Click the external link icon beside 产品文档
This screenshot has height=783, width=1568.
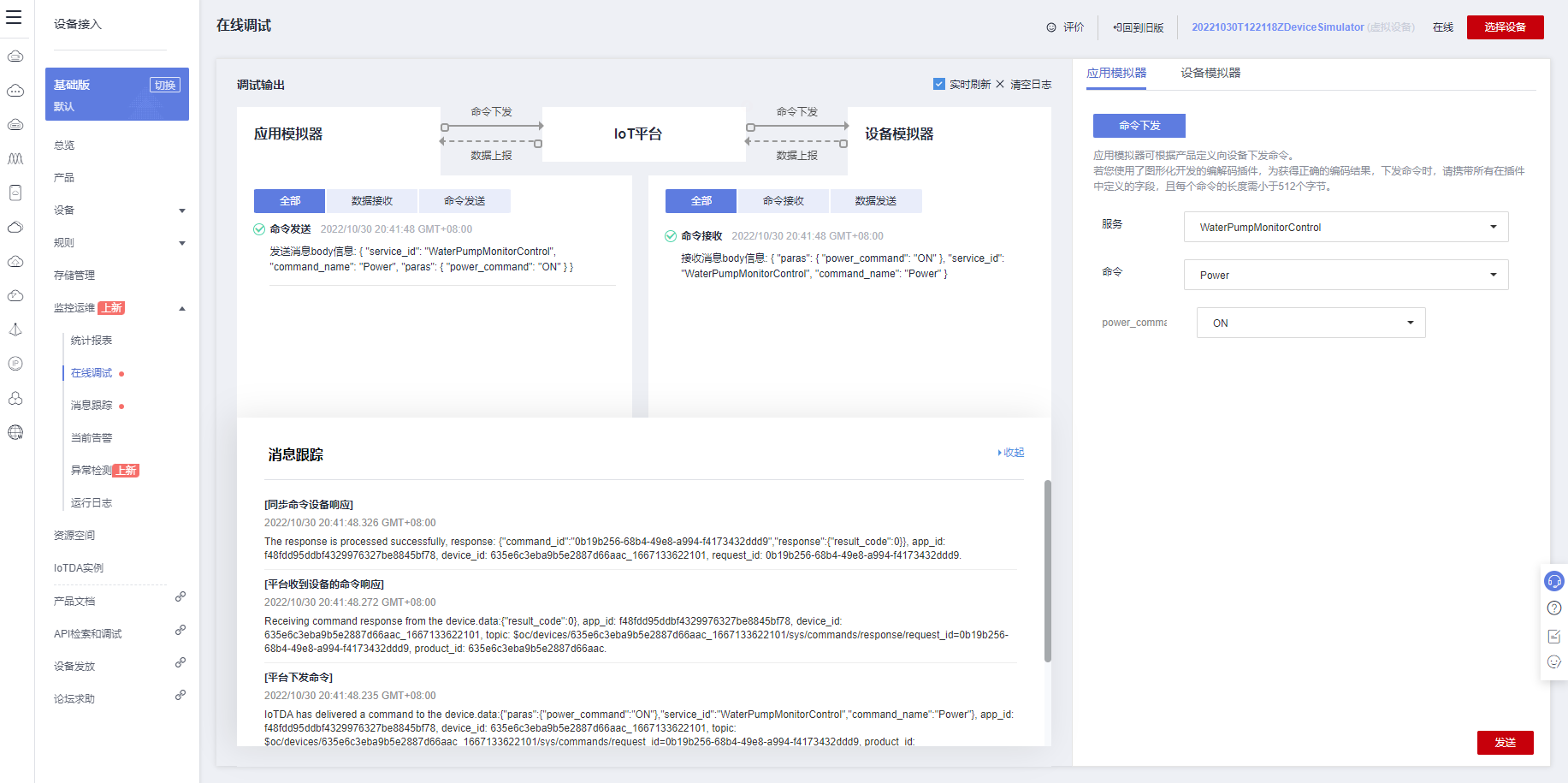(180, 596)
